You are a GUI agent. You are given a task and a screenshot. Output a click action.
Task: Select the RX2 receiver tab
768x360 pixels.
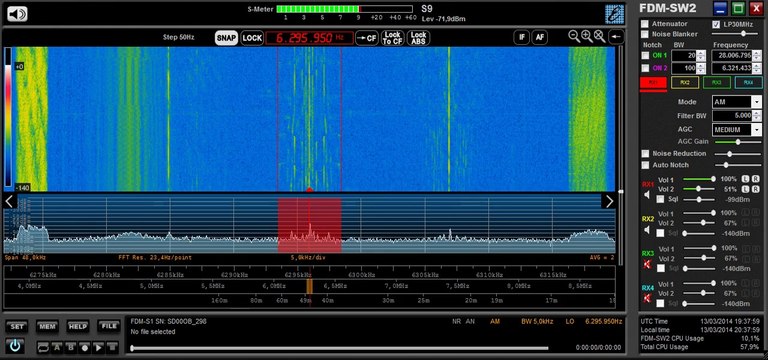tap(685, 83)
